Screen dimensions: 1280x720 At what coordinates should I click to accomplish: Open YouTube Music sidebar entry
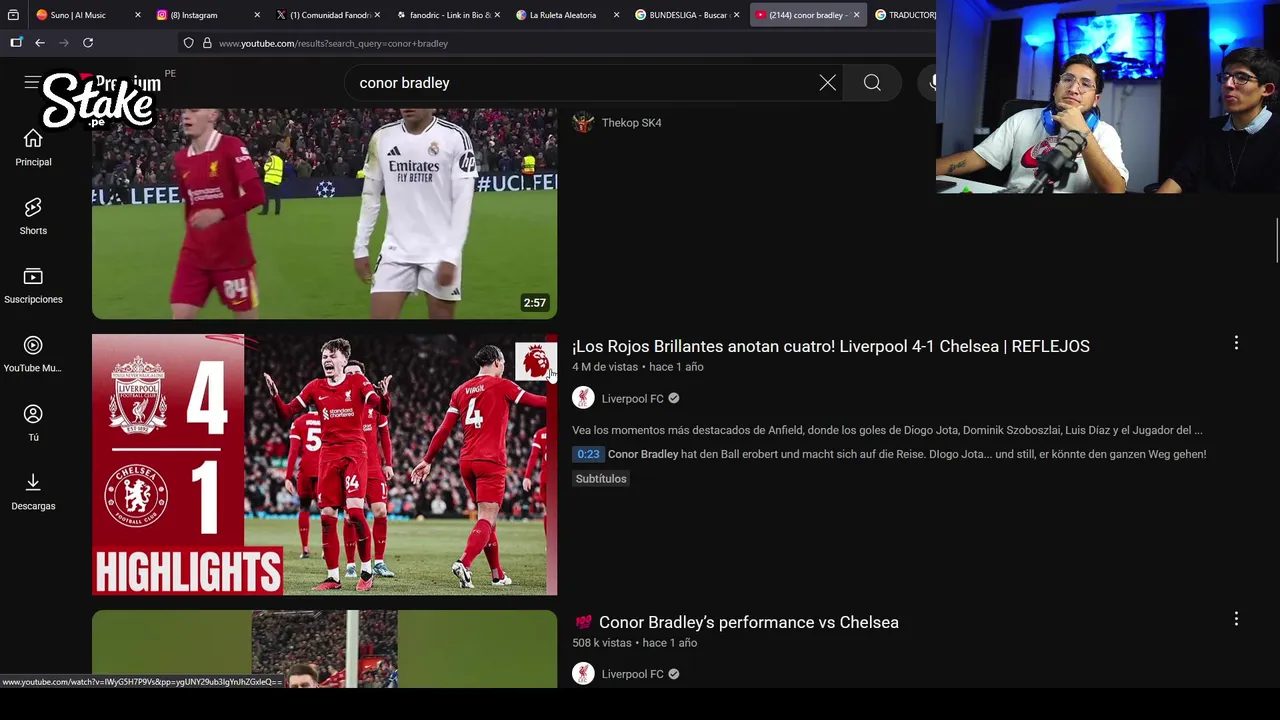33,354
